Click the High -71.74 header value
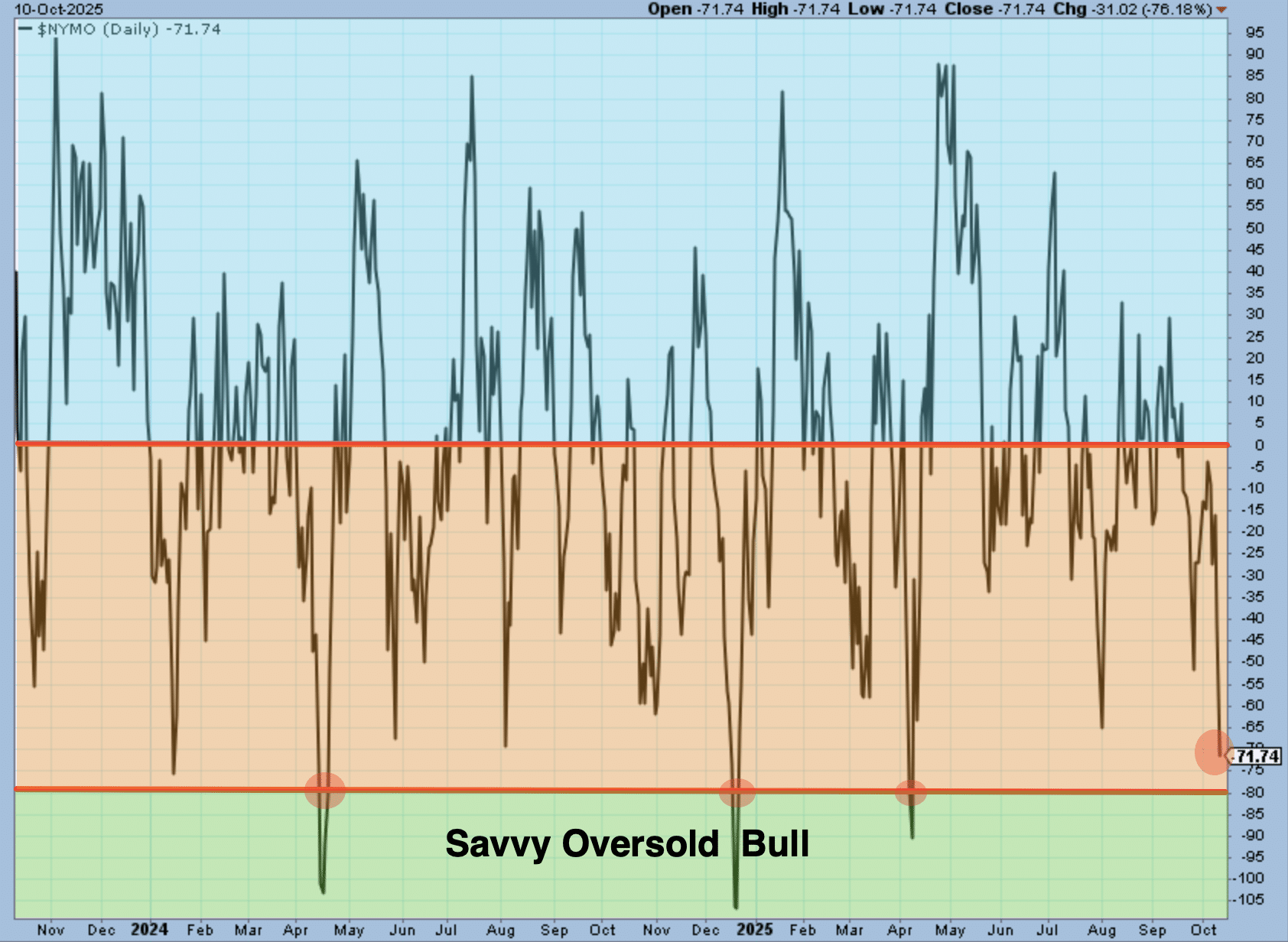Screen dimensions: 1288x942 click(797, 9)
